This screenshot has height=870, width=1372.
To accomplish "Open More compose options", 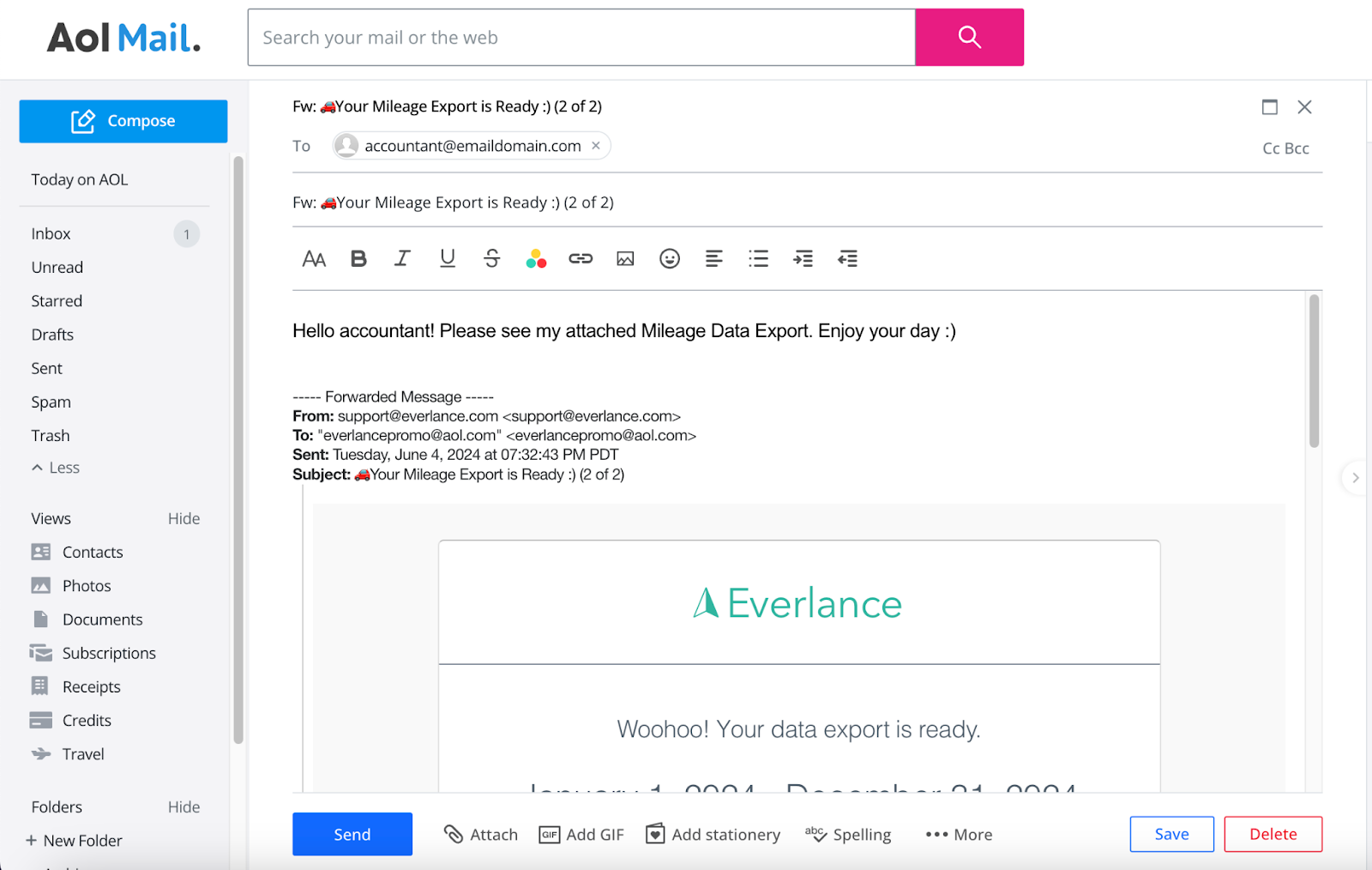I will (x=959, y=834).
